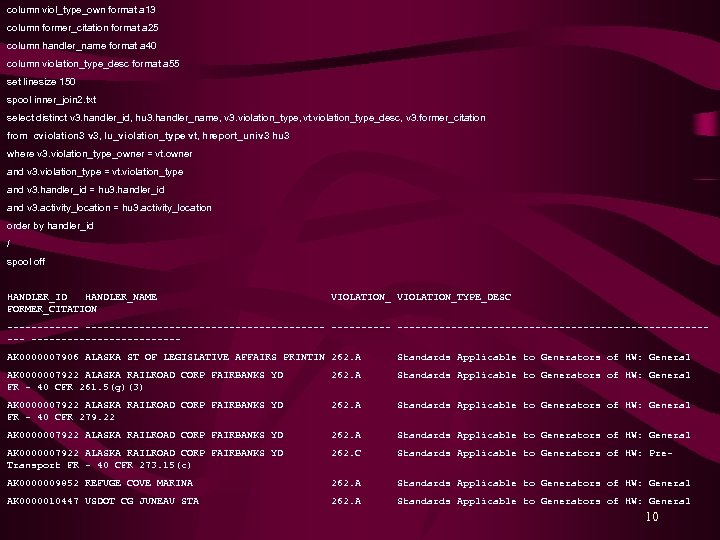
Task: Click the HANDLER_NAME column header
Action: (x=121, y=297)
